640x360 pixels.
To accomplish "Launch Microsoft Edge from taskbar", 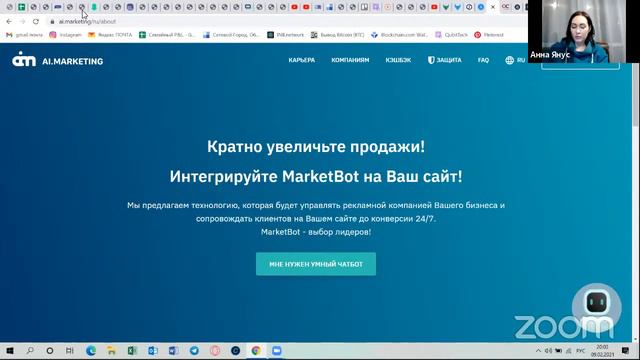I will 91,351.
